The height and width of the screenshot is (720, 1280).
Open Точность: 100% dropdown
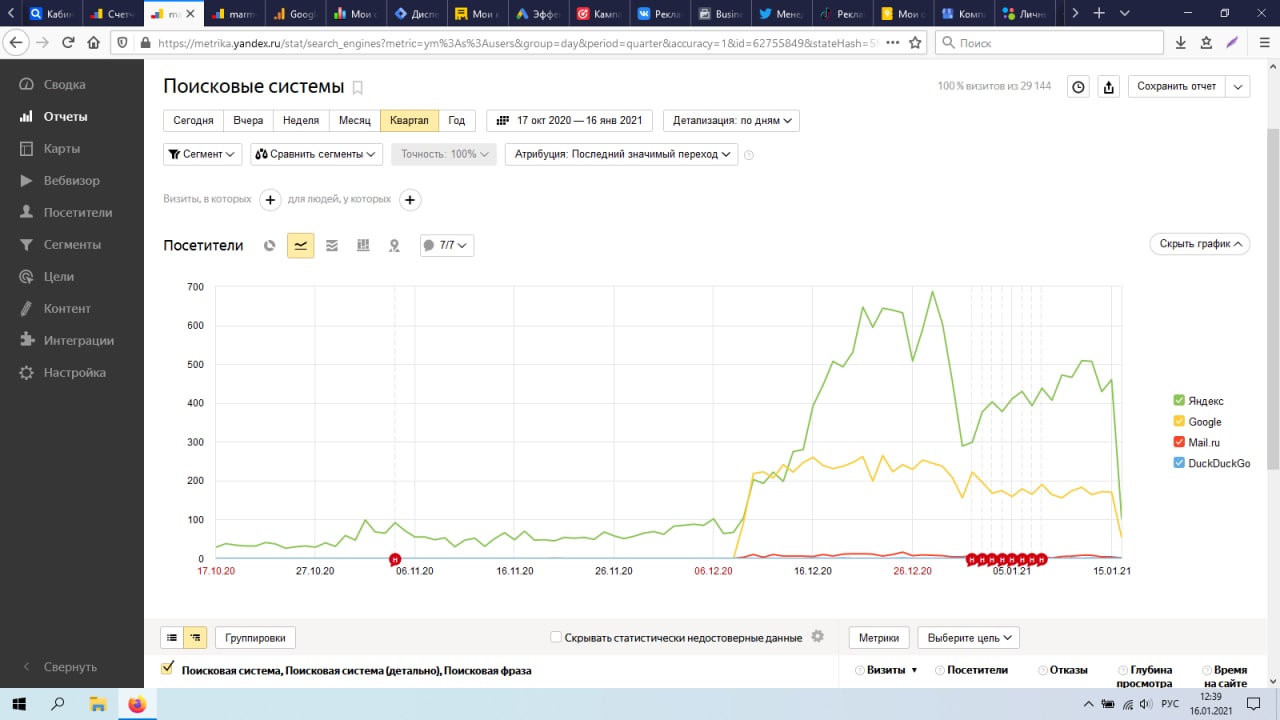pos(444,154)
